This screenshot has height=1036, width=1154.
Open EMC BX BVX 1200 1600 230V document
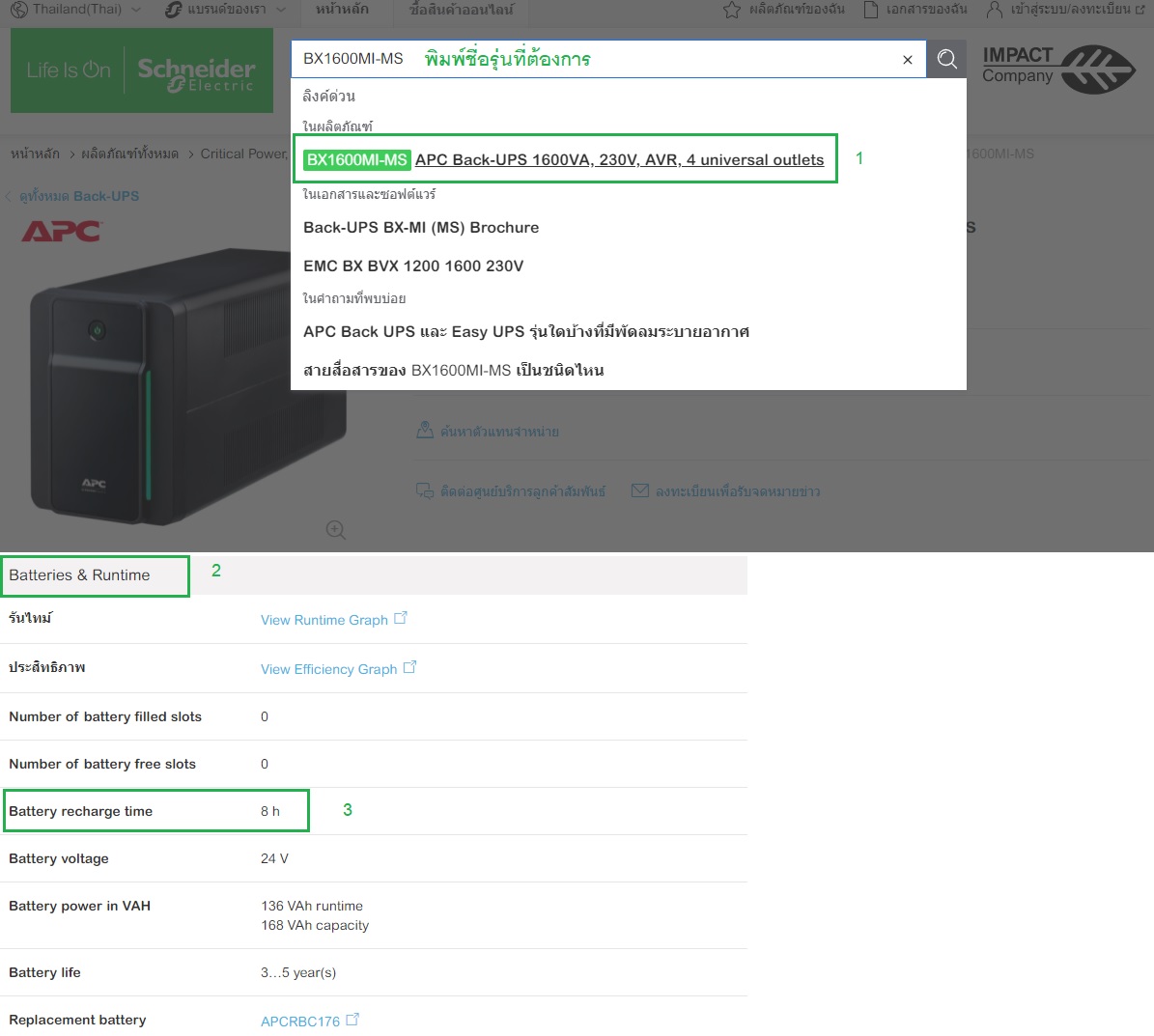pyautogui.click(x=413, y=266)
